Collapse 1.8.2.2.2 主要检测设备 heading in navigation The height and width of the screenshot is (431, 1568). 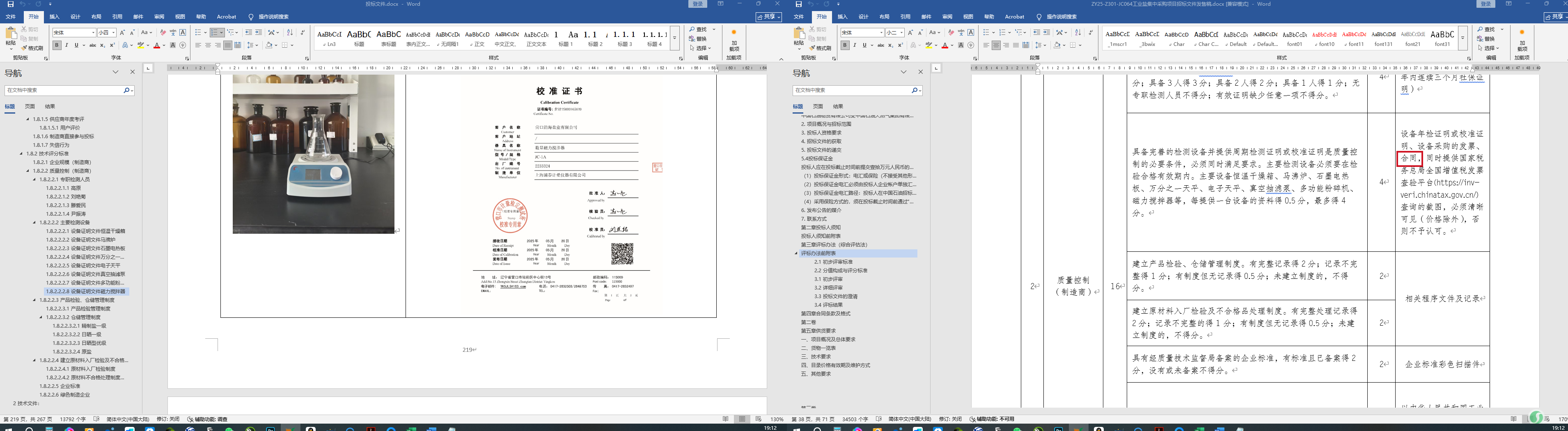click(x=35, y=223)
